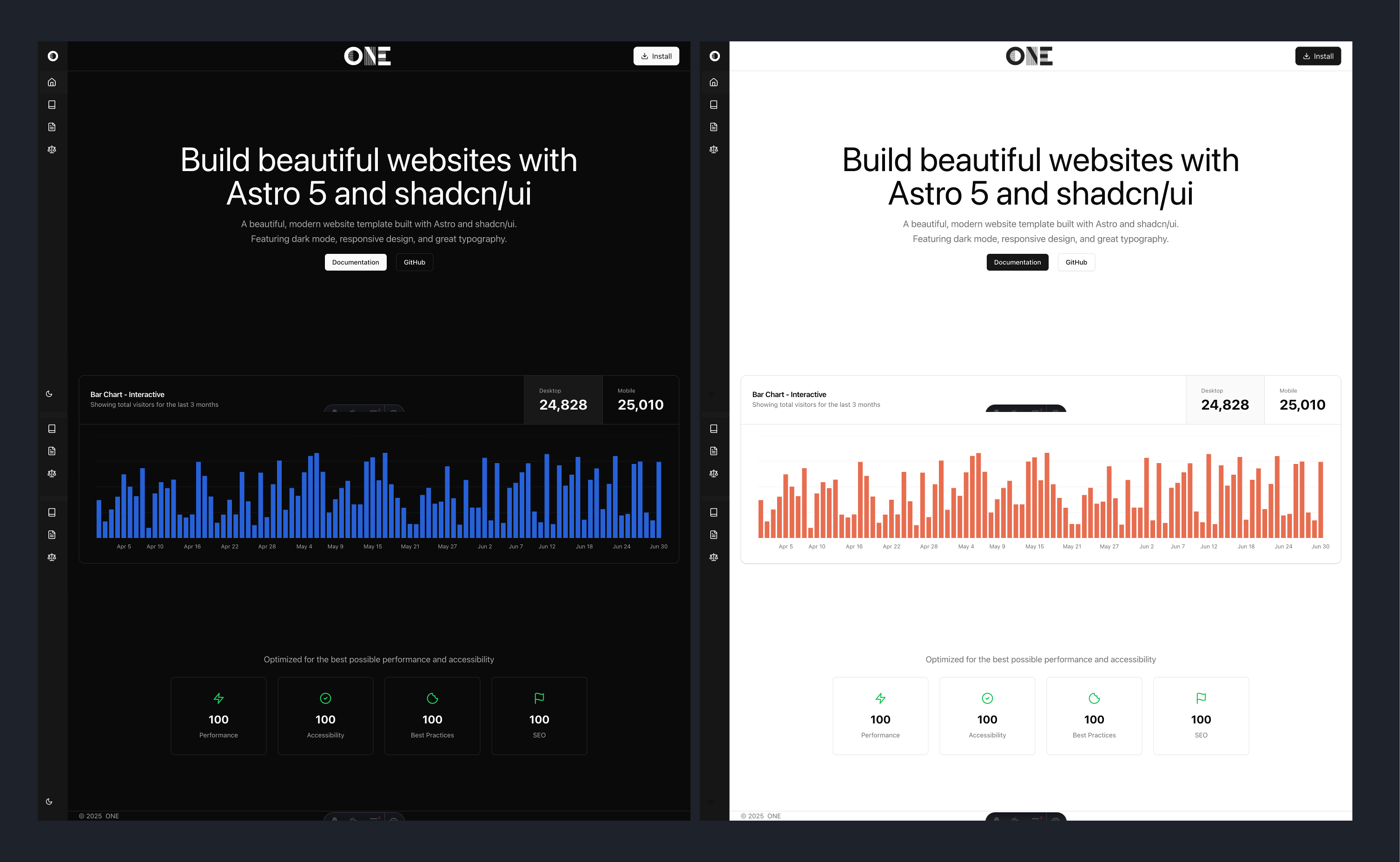
Task: Click 'Showing total visitors' subtitle in light chart
Action: coord(816,405)
